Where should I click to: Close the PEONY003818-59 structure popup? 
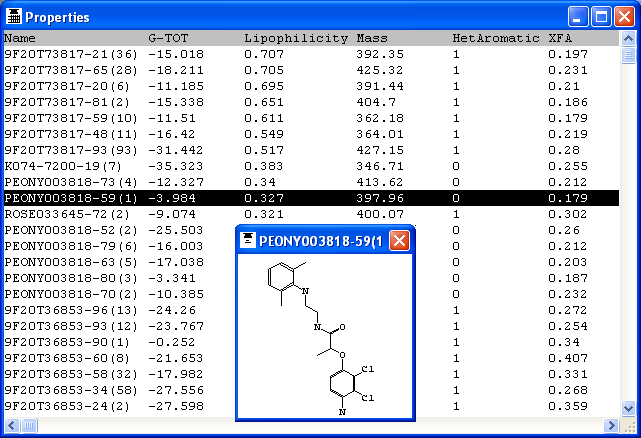tap(399, 241)
